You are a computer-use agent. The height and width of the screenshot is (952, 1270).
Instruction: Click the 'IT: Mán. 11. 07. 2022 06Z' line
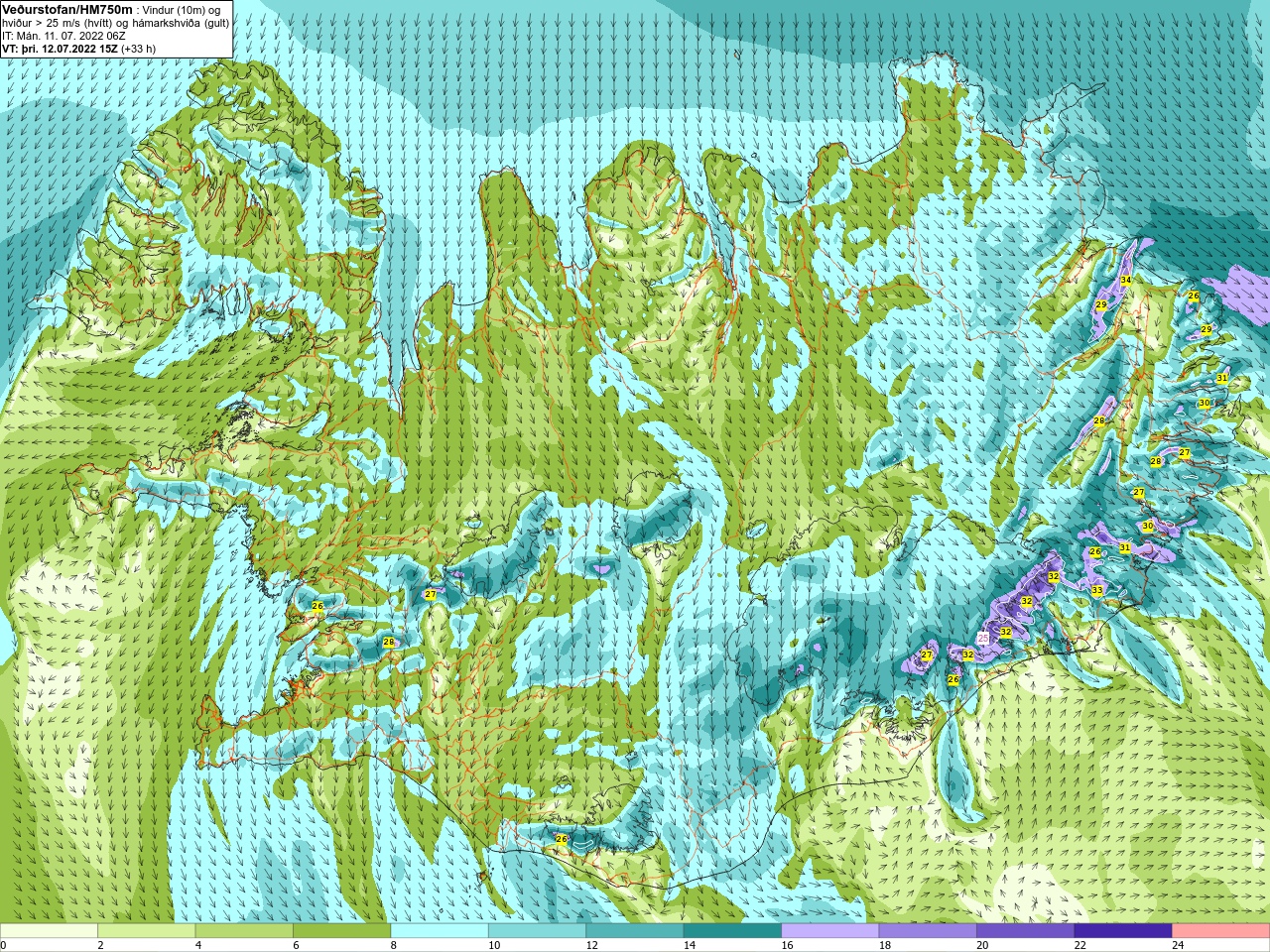coord(63,36)
